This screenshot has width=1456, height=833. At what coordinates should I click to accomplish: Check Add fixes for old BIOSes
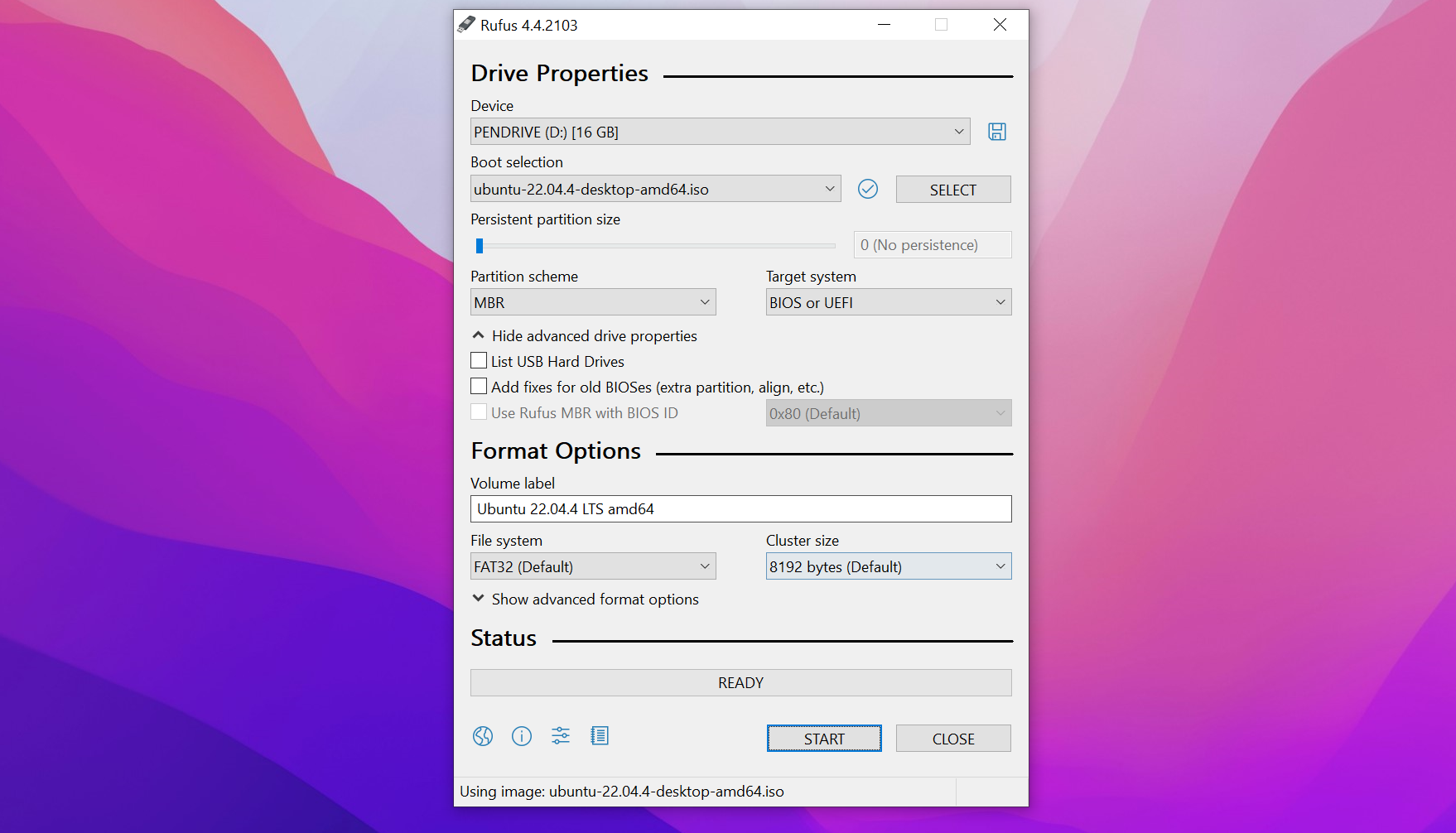[x=478, y=386]
